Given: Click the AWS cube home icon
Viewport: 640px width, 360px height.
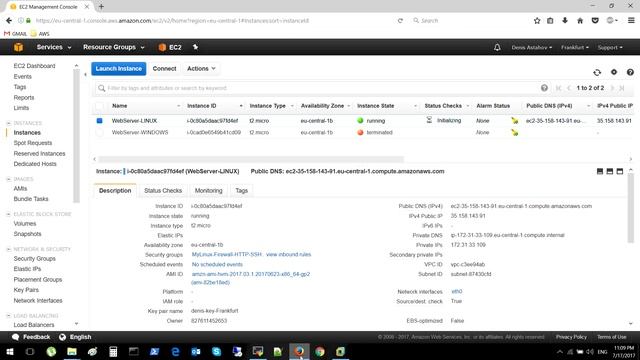Looking at the screenshot, I should [x=18, y=47].
